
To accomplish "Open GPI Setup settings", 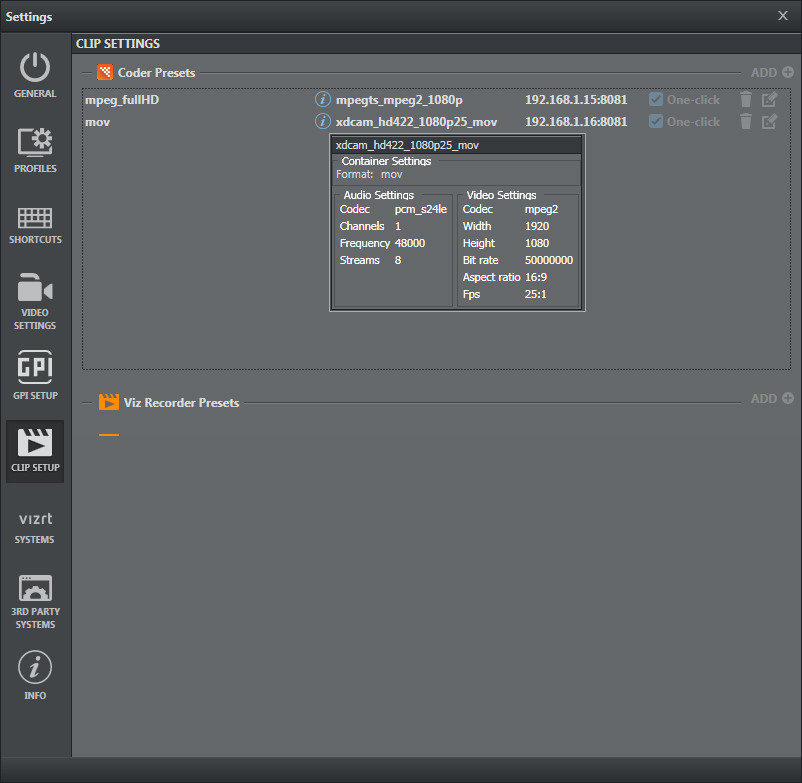I will (x=35, y=377).
